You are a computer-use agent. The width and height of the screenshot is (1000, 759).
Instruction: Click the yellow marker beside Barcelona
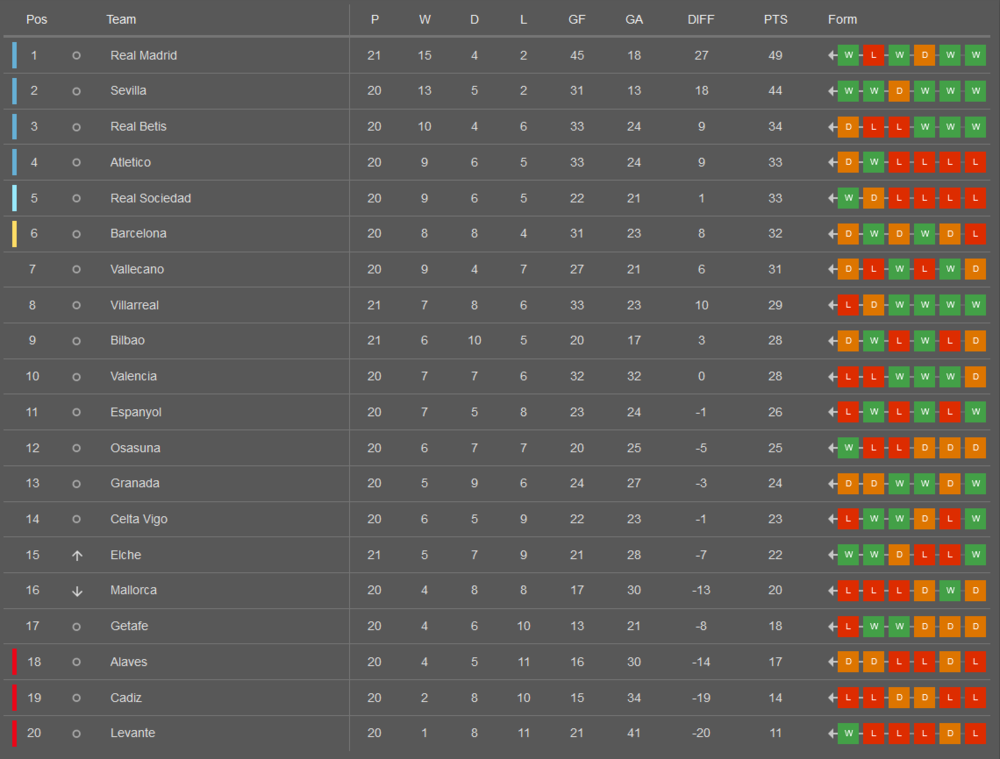(x=15, y=233)
